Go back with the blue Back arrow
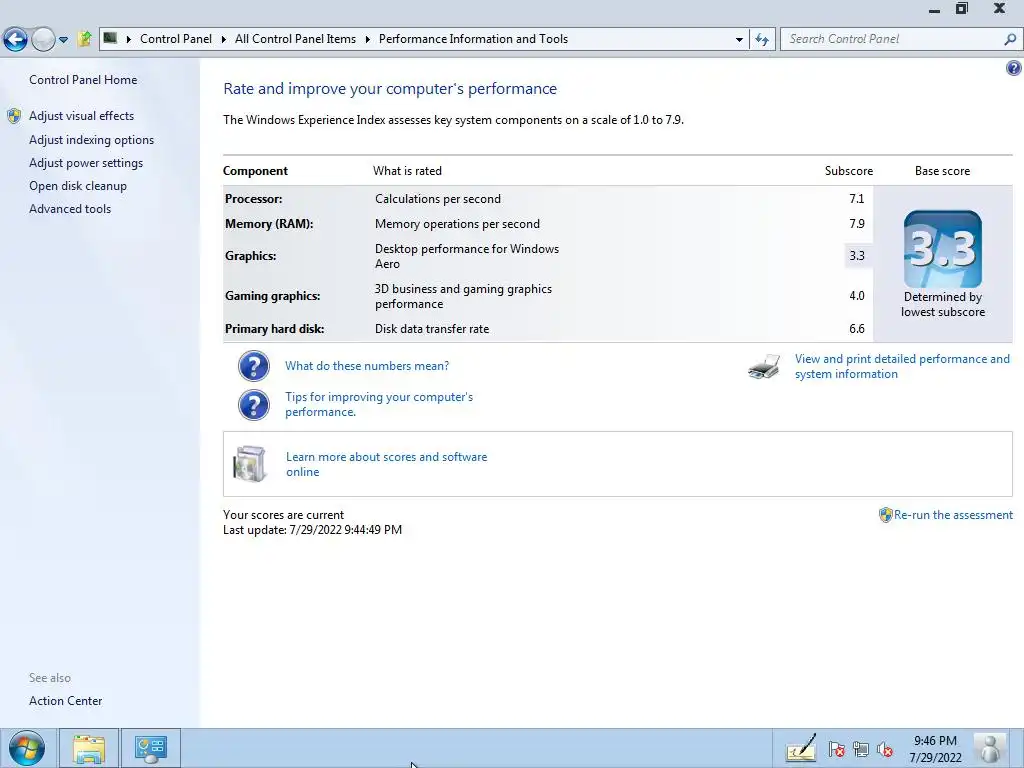Image resolution: width=1024 pixels, height=768 pixels. point(16,39)
